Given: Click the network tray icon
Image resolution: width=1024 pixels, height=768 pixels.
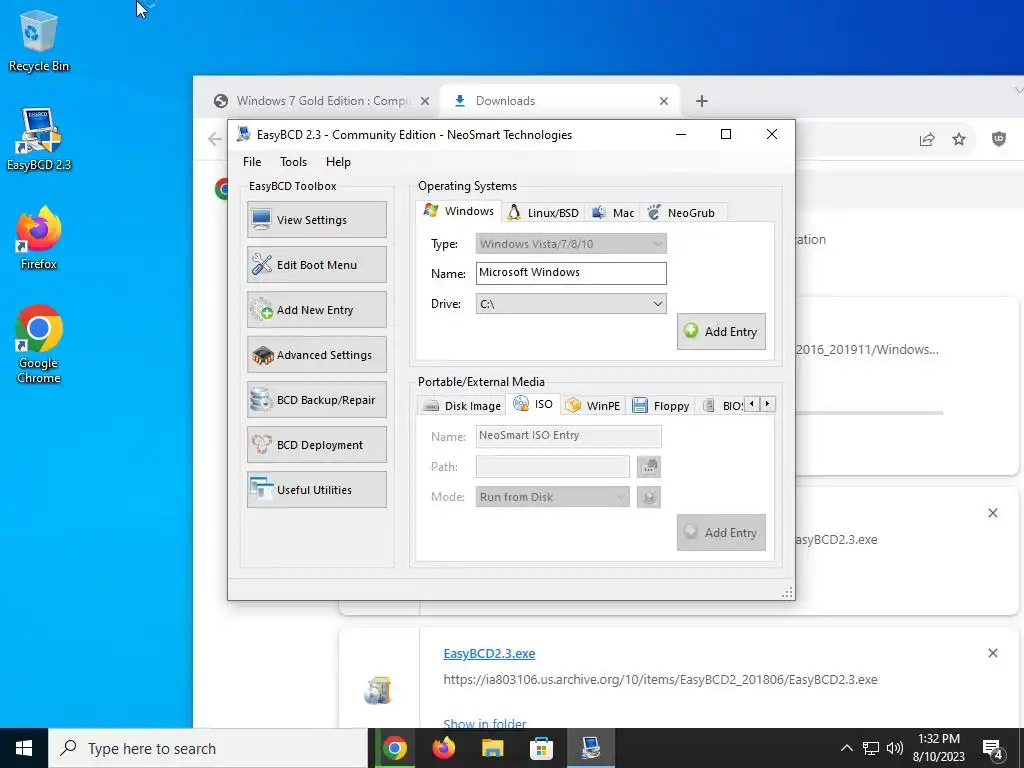Looking at the screenshot, I should click(x=871, y=748).
